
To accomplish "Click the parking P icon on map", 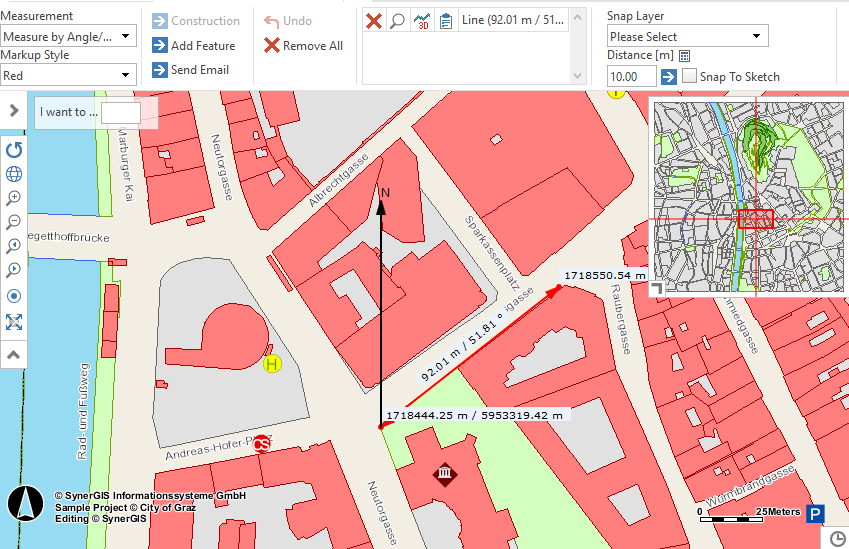I will pyautogui.click(x=816, y=514).
